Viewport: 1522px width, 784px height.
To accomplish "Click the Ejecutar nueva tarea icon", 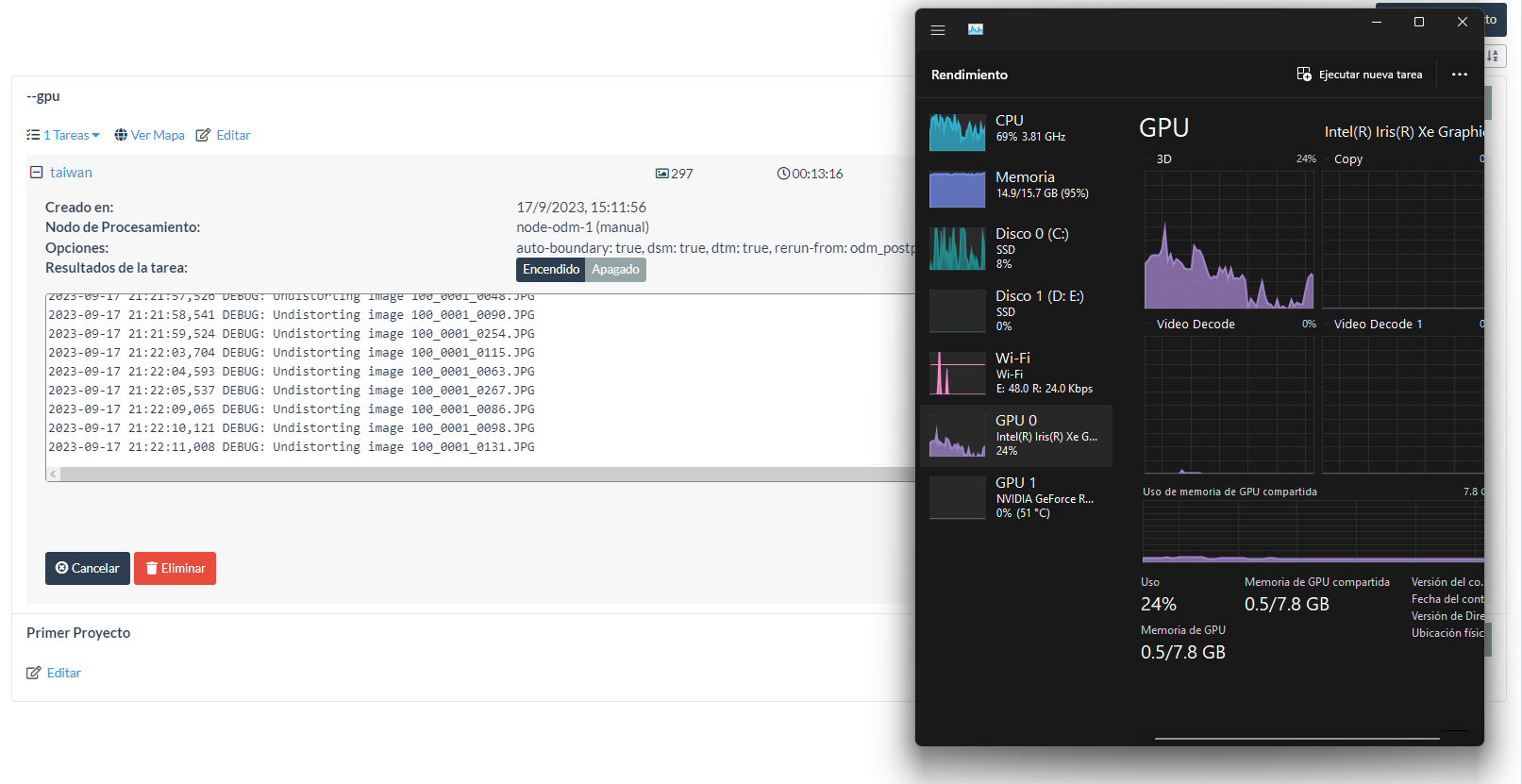I will click(x=1304, y=75).
